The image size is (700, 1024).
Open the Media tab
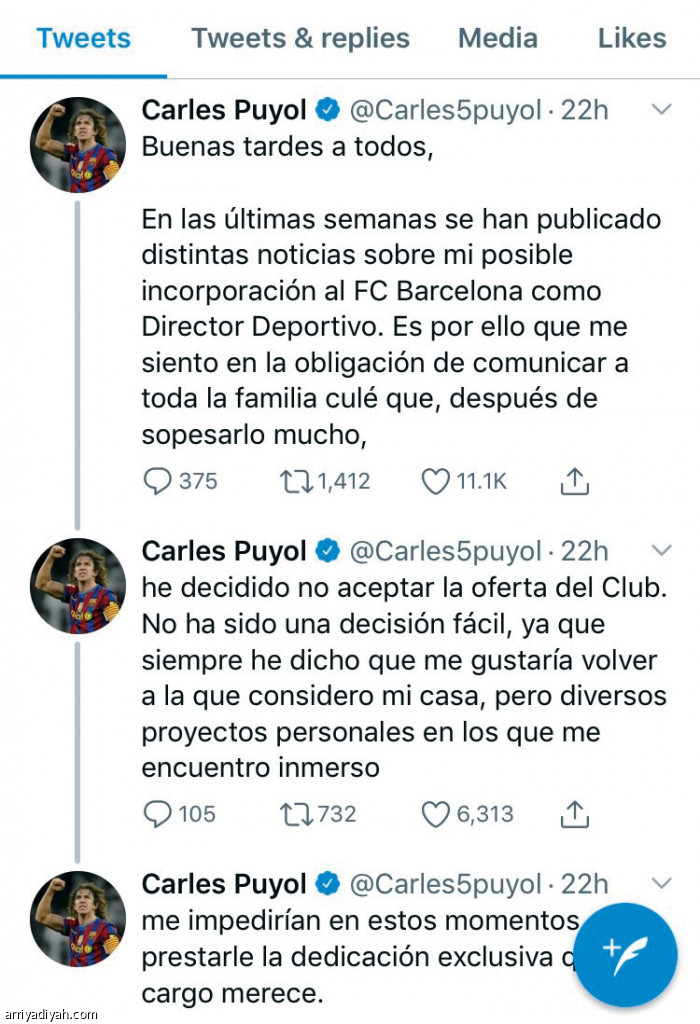pyautogui.click(x=497, y=38)
